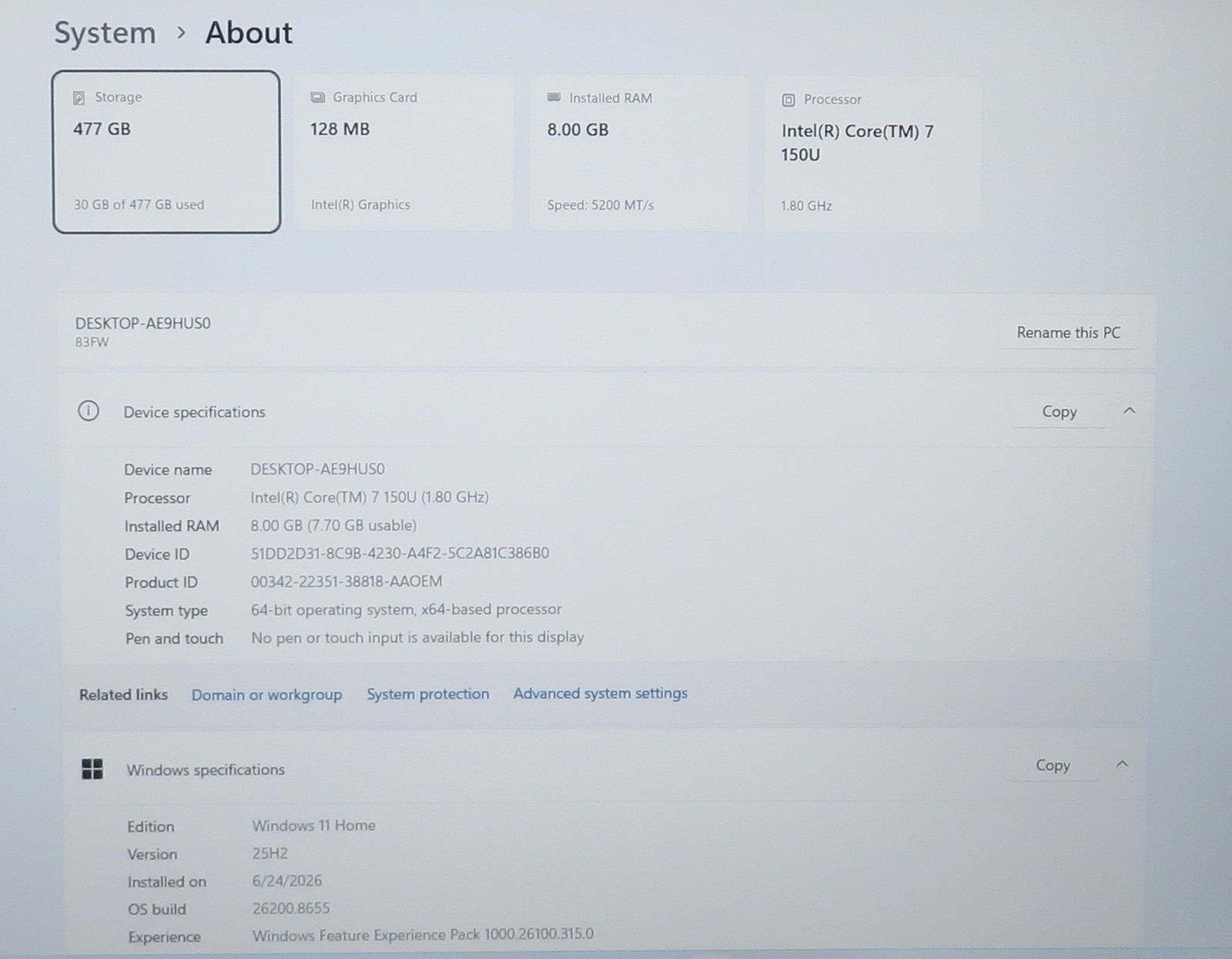Select the Product ID 00342-22351-38818-AAOEM
This screenshot has height=959, width=1232.
(346, 582)
